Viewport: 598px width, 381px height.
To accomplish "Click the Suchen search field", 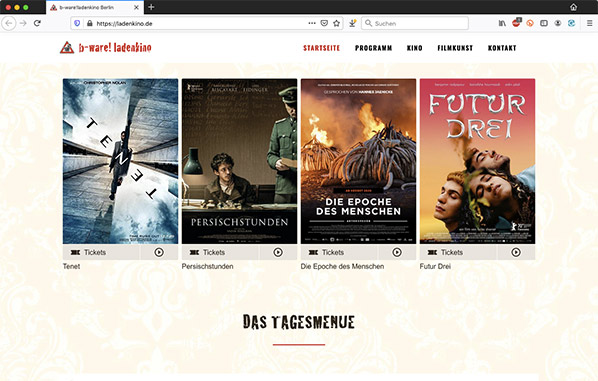I will tap(415, 23).
